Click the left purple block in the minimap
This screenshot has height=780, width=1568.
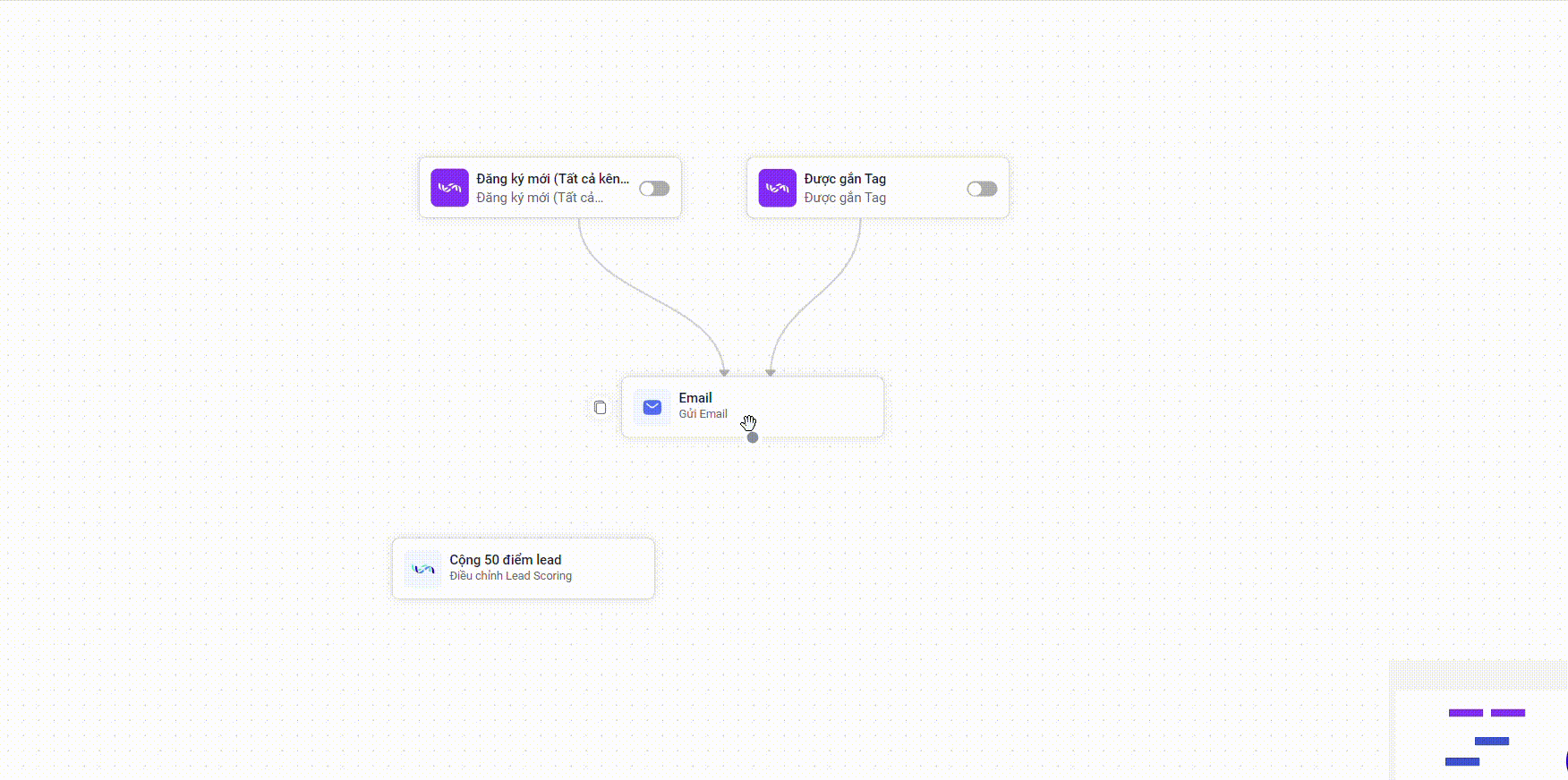point(1465,713)
